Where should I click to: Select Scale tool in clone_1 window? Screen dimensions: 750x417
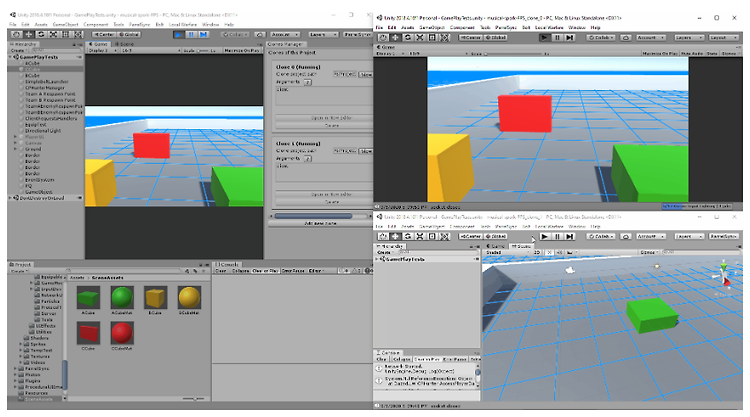(x=420, y=236)
